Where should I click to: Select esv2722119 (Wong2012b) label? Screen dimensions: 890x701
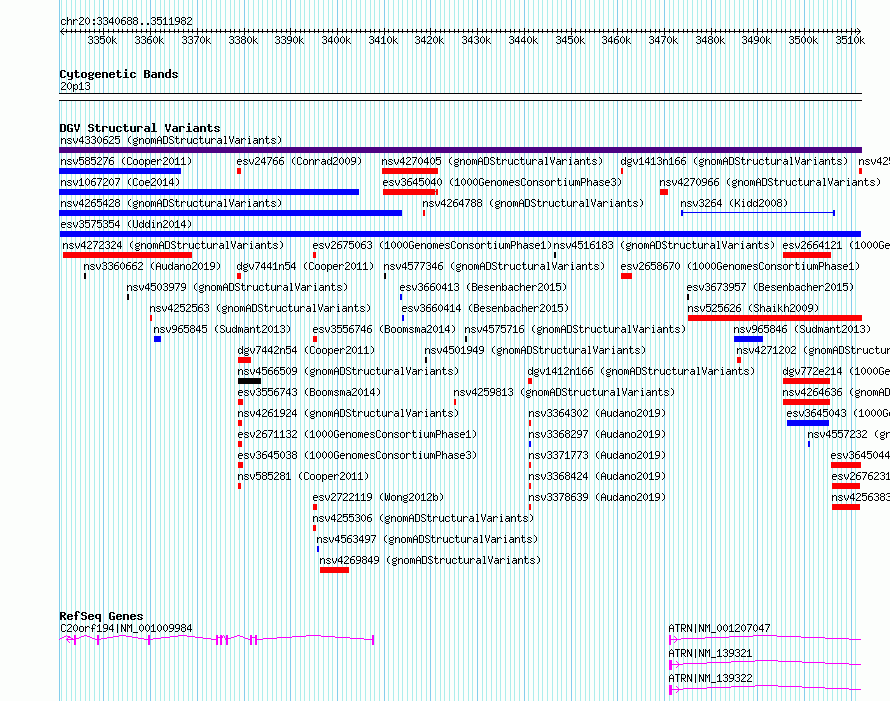379,497
